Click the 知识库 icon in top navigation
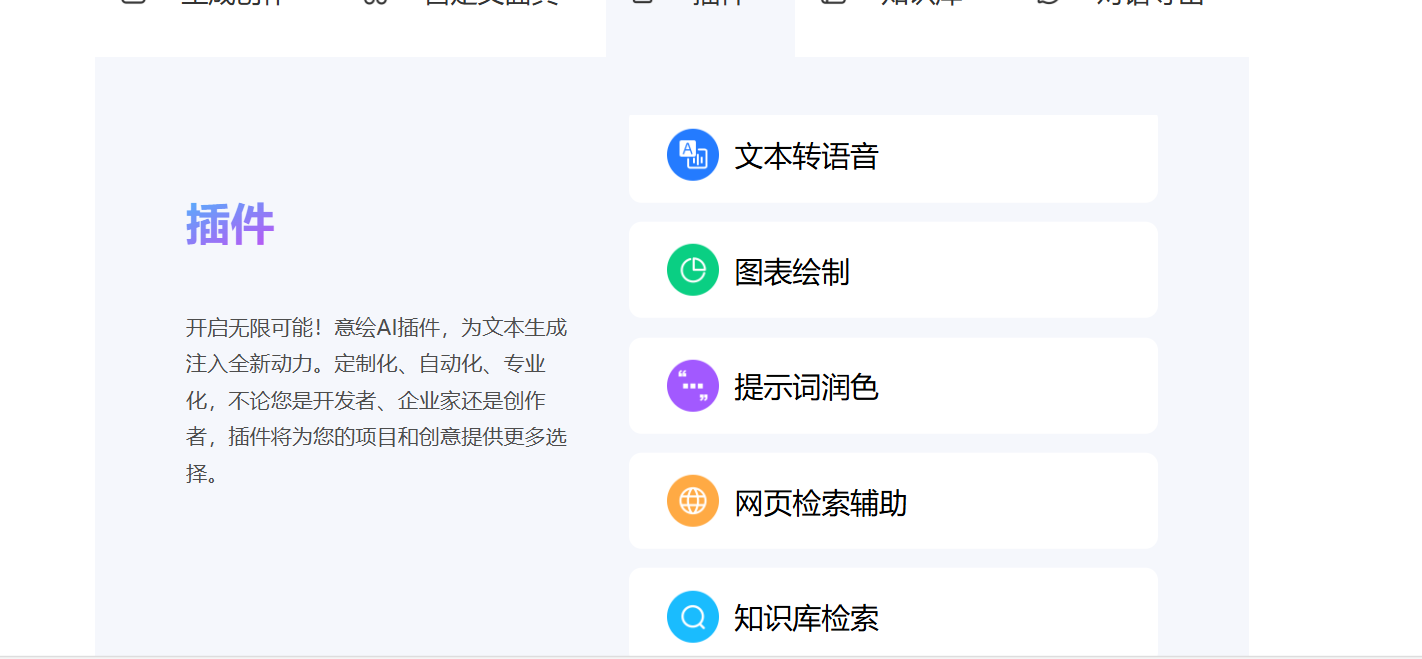The width and height of the screenshot is (1422, 659). pos(830,3)
